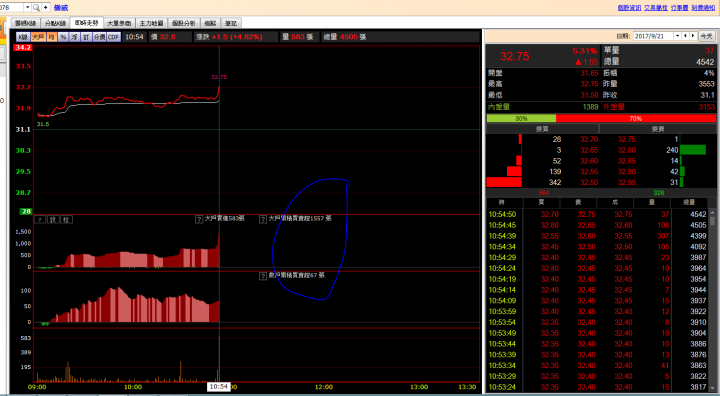Image resolution: width=720 pixels, height=396 pixels.
Task: Toggle the 分價 price distribution button
Action: (x=99, y=37)
